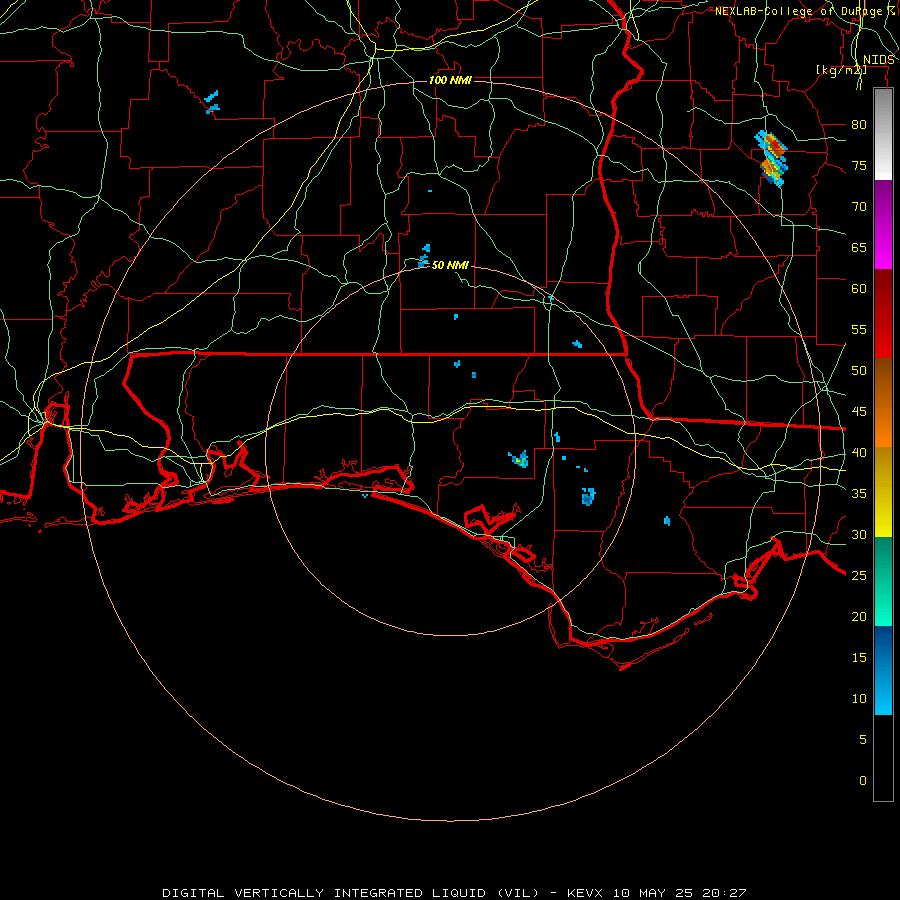The height and width of the screenshot is (900, 900).
Task: Select the black bottom segment of the color scale
Action: tap(883, 758)
